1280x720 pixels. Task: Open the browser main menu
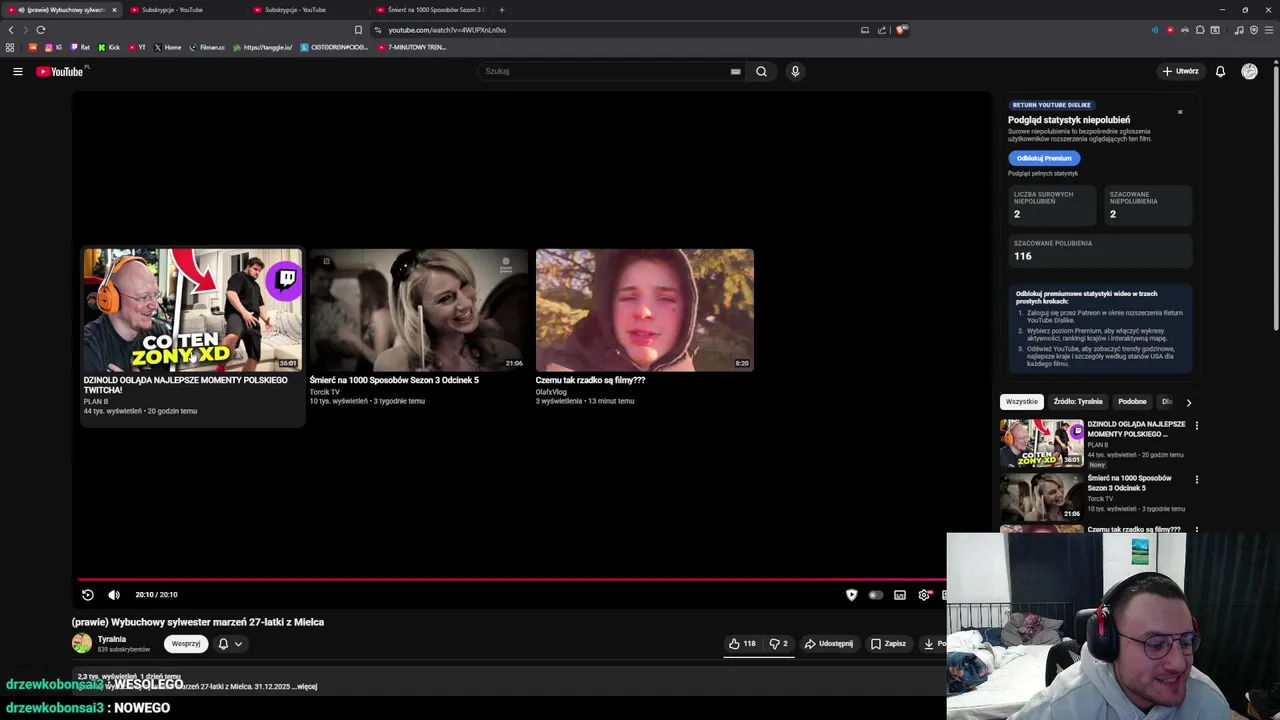point(1269,30)
